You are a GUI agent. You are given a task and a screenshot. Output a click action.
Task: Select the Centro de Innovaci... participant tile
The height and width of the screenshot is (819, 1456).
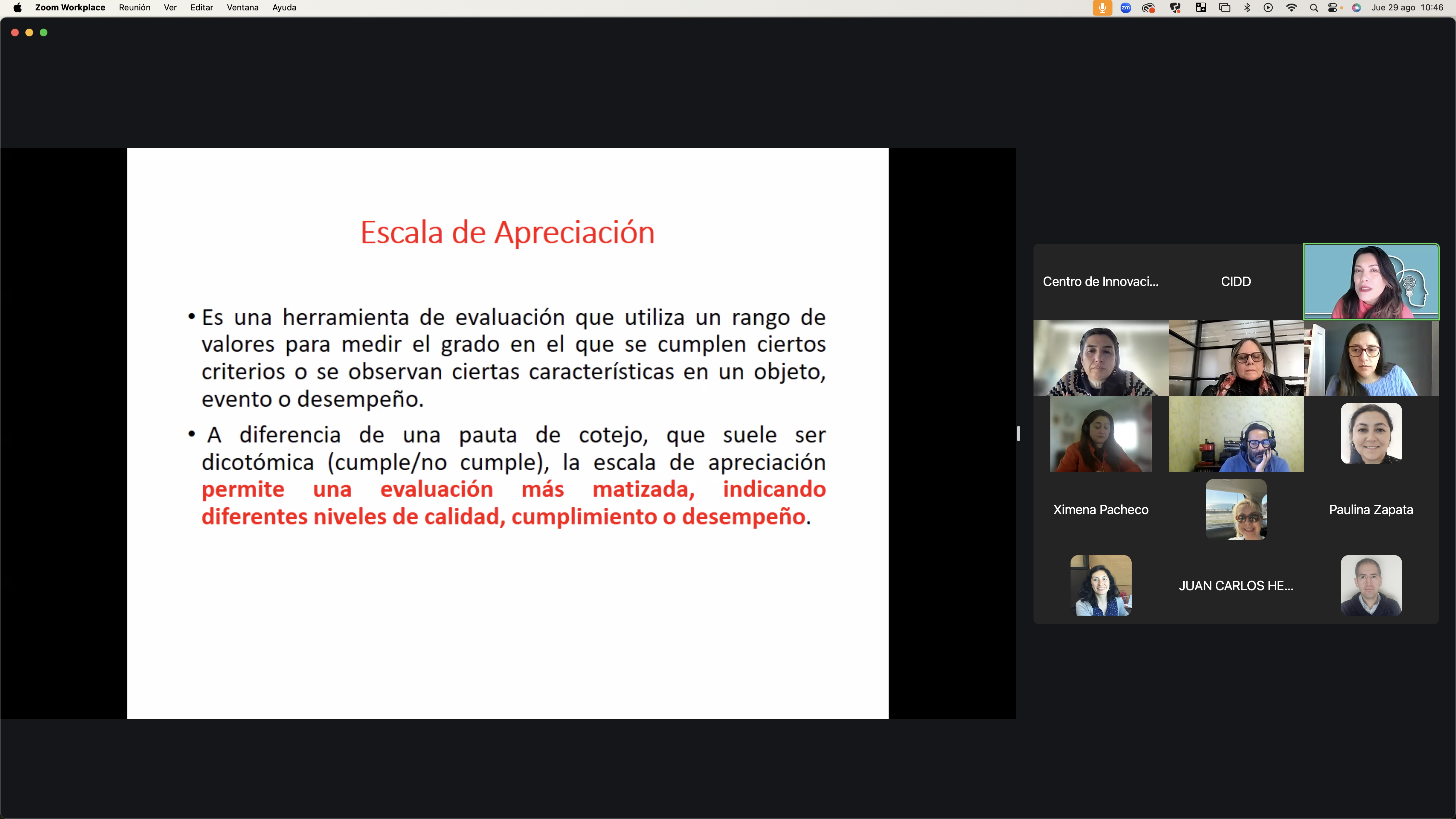coord(1100,281)
